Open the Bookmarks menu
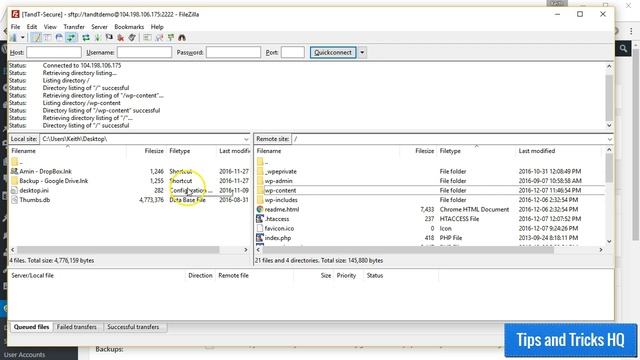The width and height of the screenshot is (640, 360). pyautogui.click(x=129, y=27)
